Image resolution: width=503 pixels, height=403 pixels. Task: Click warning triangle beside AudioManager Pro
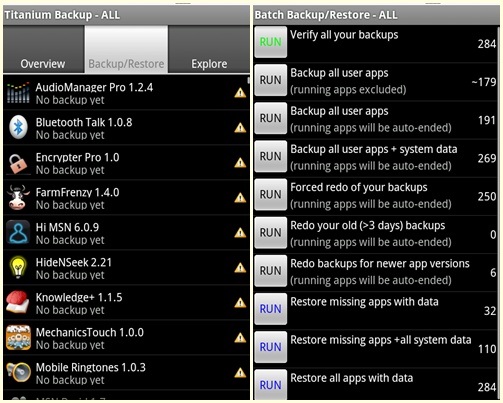pos(240,93)
